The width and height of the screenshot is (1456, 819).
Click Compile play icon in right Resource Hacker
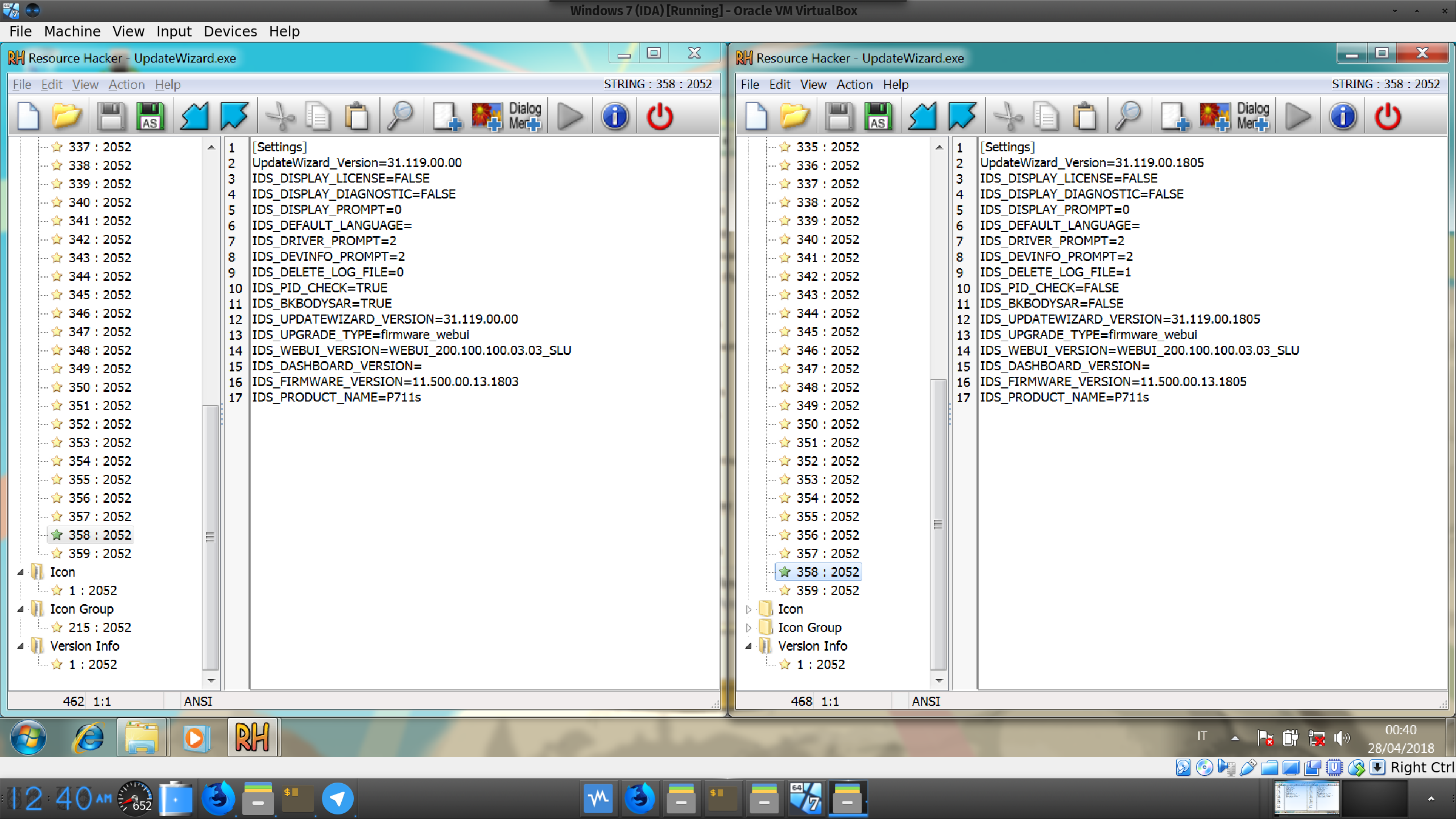1298,116
